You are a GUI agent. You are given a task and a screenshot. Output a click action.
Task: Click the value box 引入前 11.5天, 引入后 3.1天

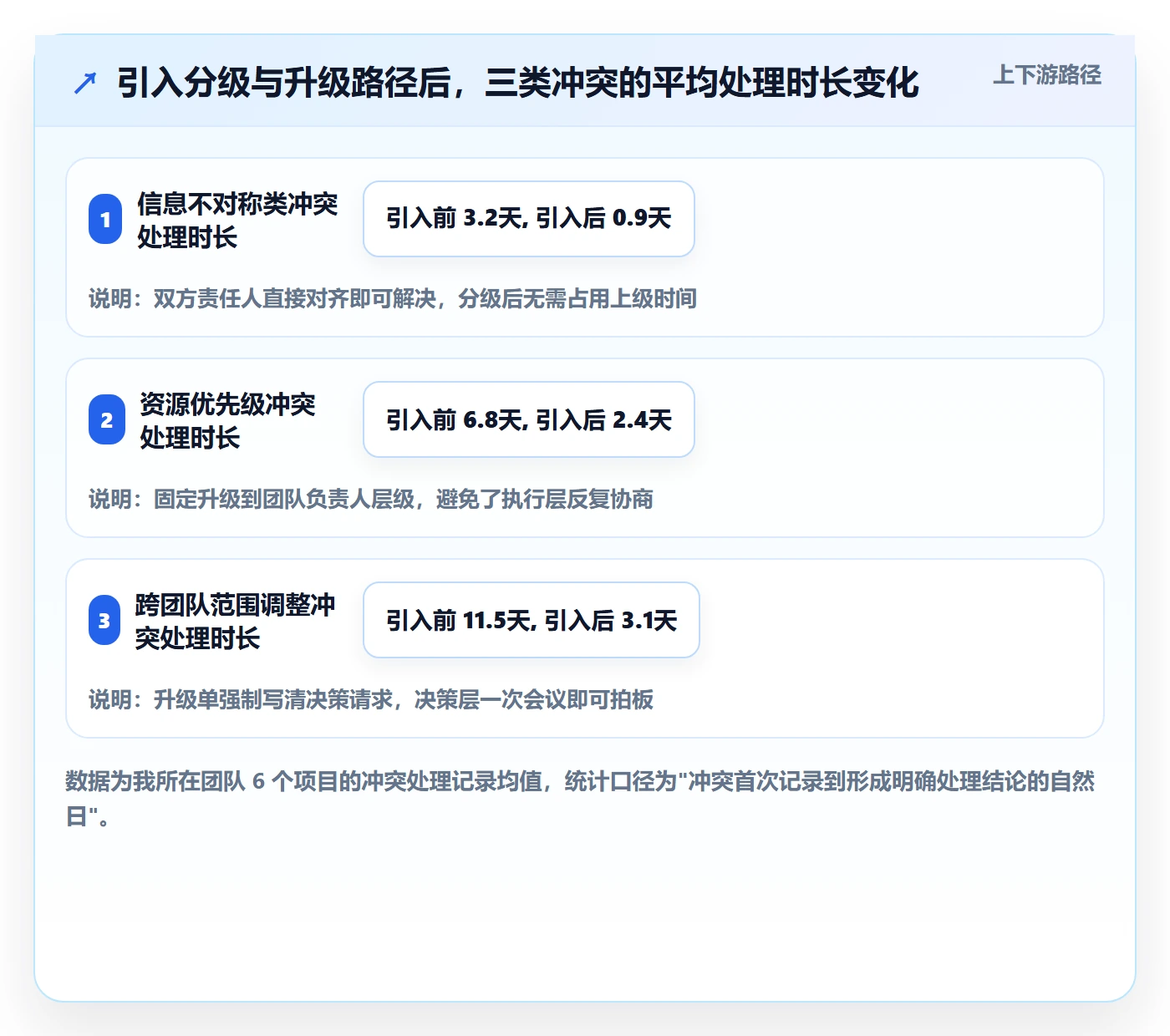point(532,620)
